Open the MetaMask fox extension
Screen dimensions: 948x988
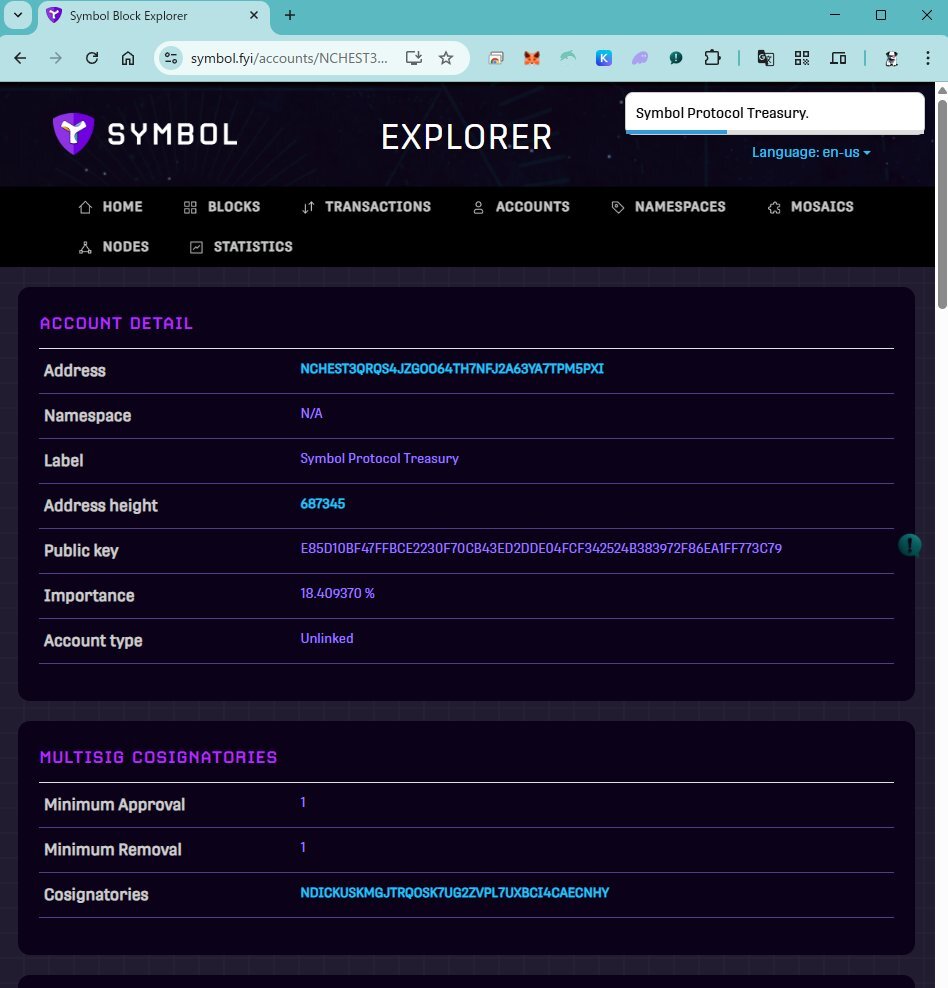(532, 58)
